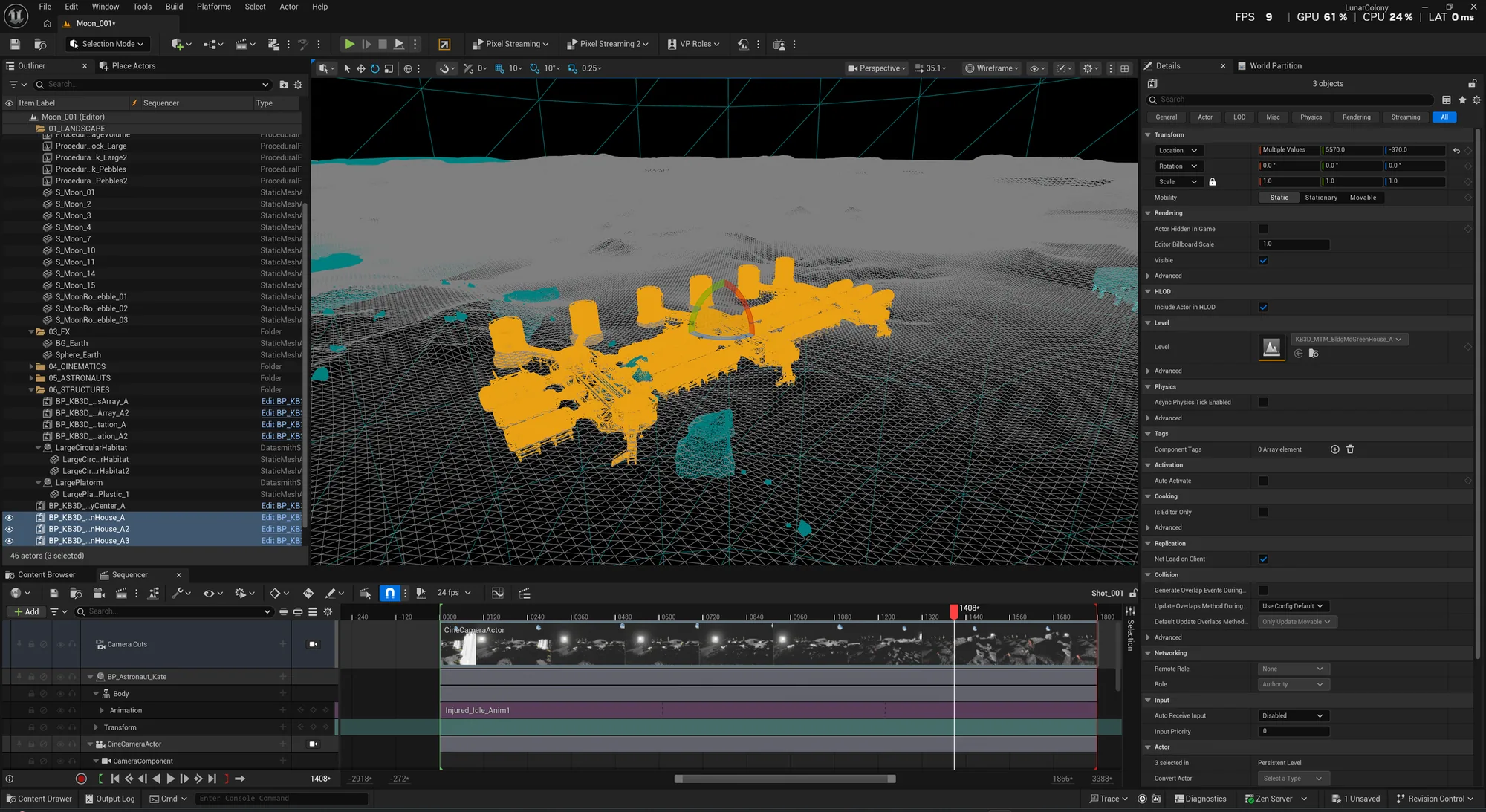This screenshot has width=1486, height=812.
Task: Collapse the 06_STRUCTURES folder
Action: (32, 390)
